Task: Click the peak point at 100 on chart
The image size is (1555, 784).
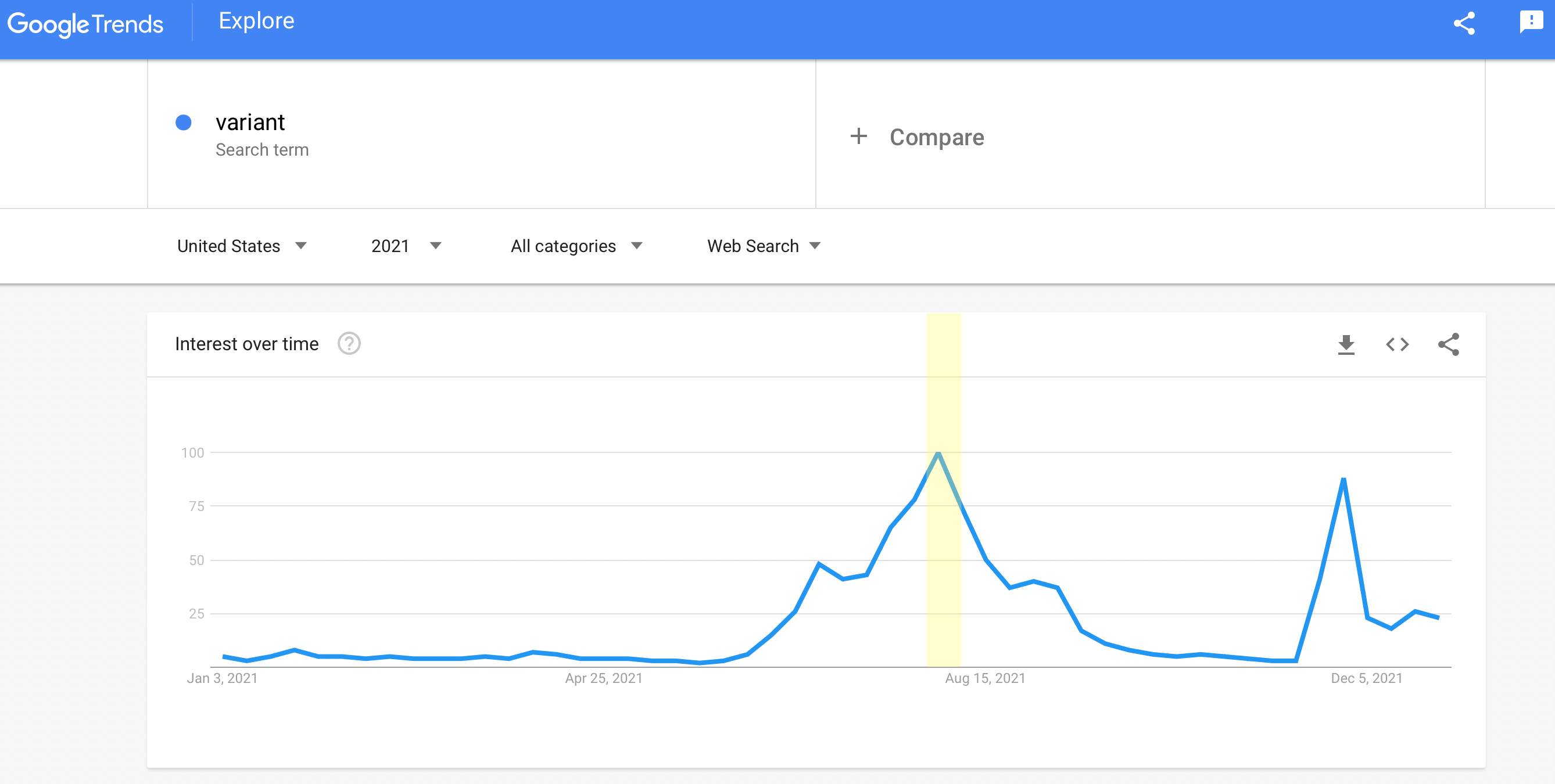Action: coord(938,453)
